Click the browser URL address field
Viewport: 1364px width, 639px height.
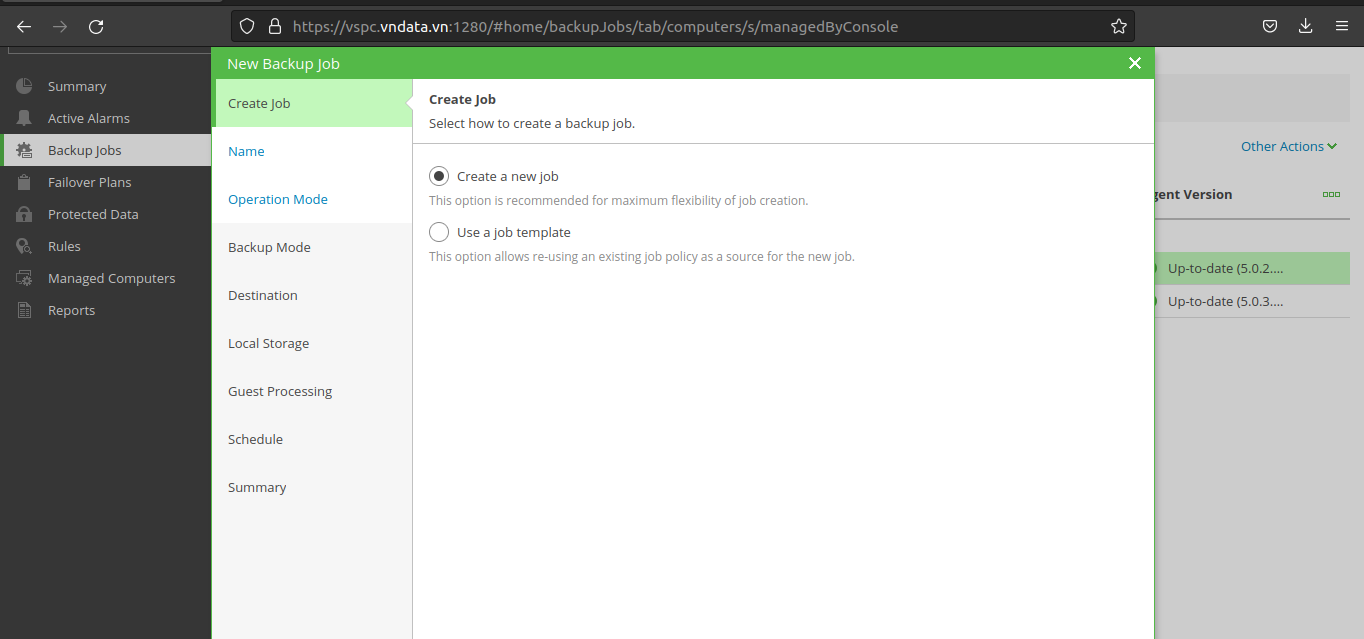[x=680, y=27]
